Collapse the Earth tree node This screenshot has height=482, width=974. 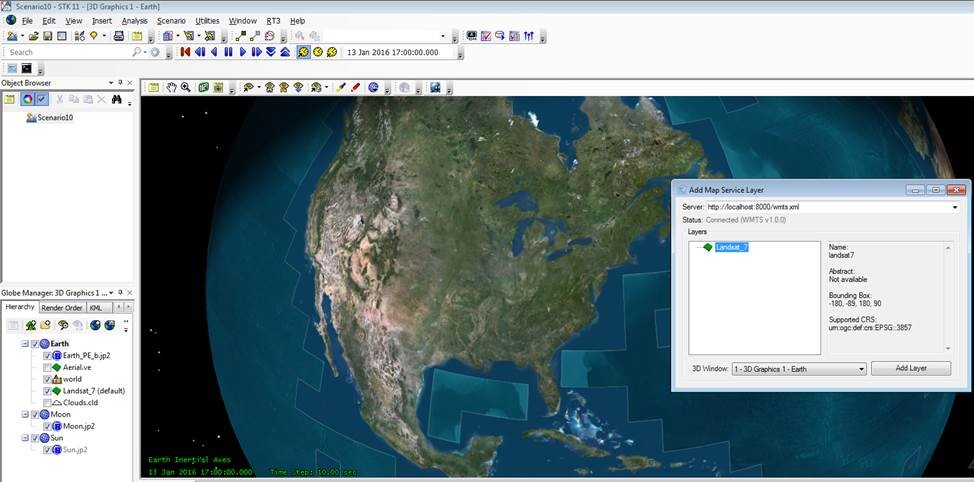pos(25,343)
